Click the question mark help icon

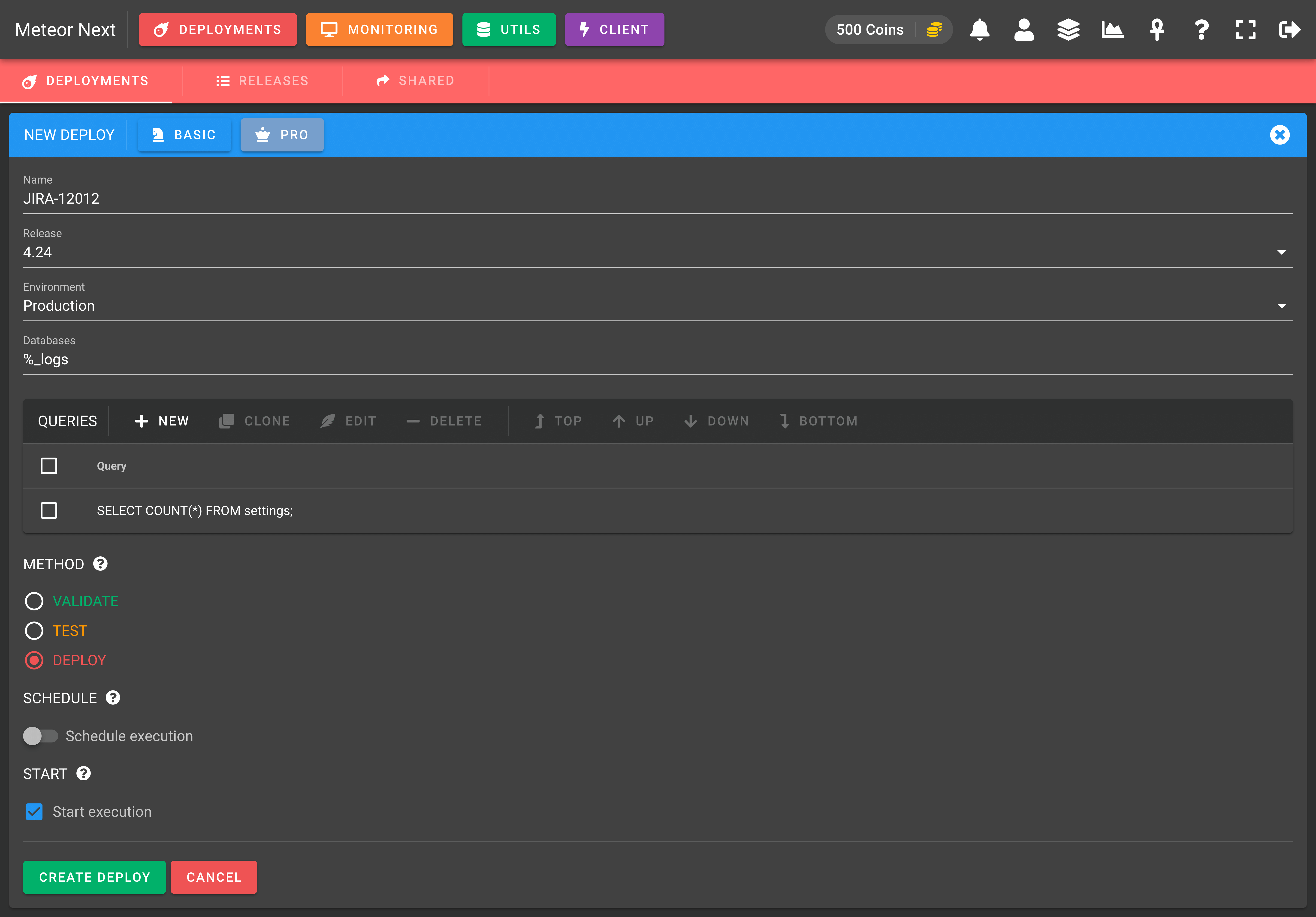(1201, 30)
